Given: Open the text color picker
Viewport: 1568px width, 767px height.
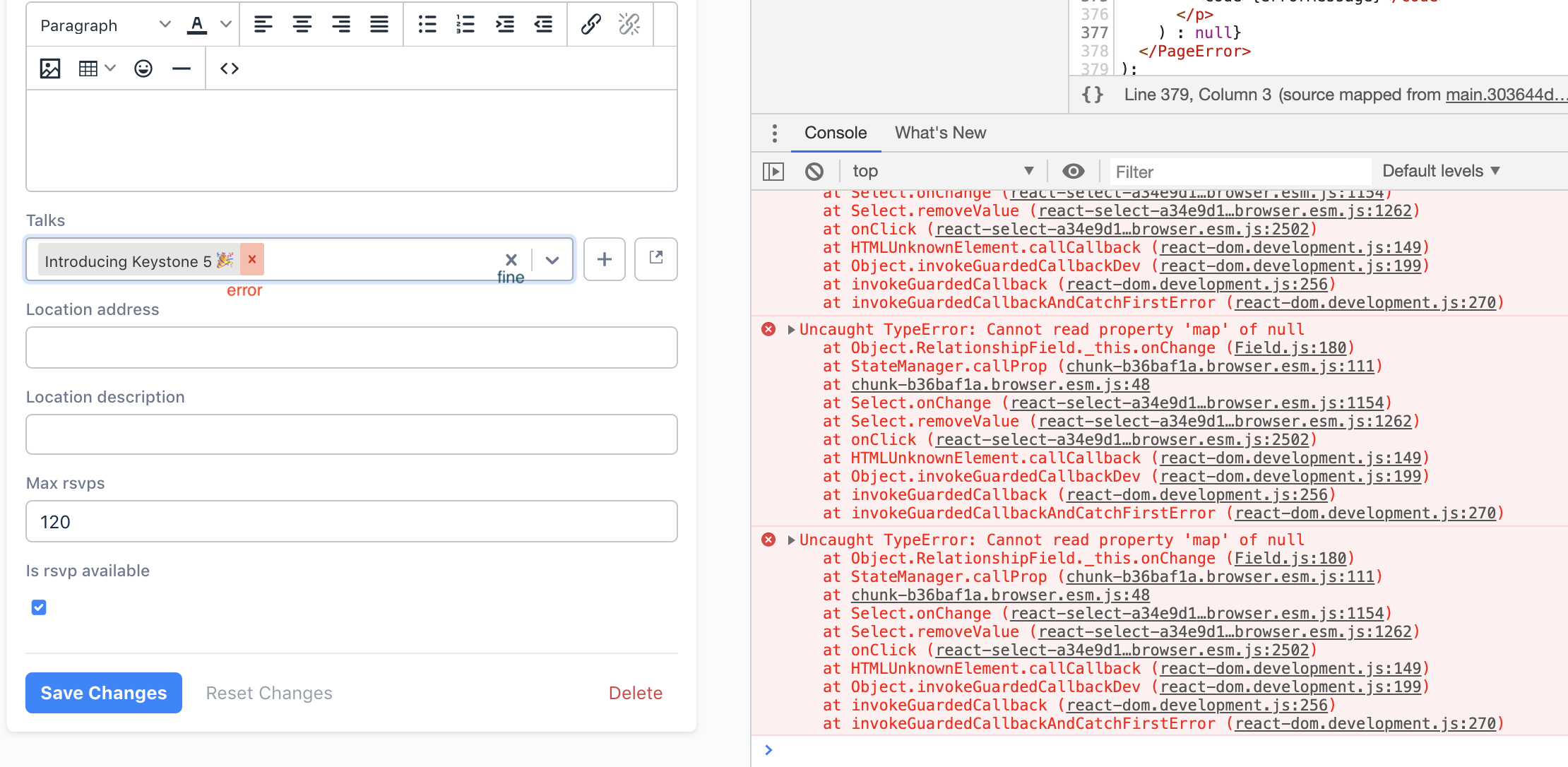Looking at the screenshot, I should coord(196,25).
